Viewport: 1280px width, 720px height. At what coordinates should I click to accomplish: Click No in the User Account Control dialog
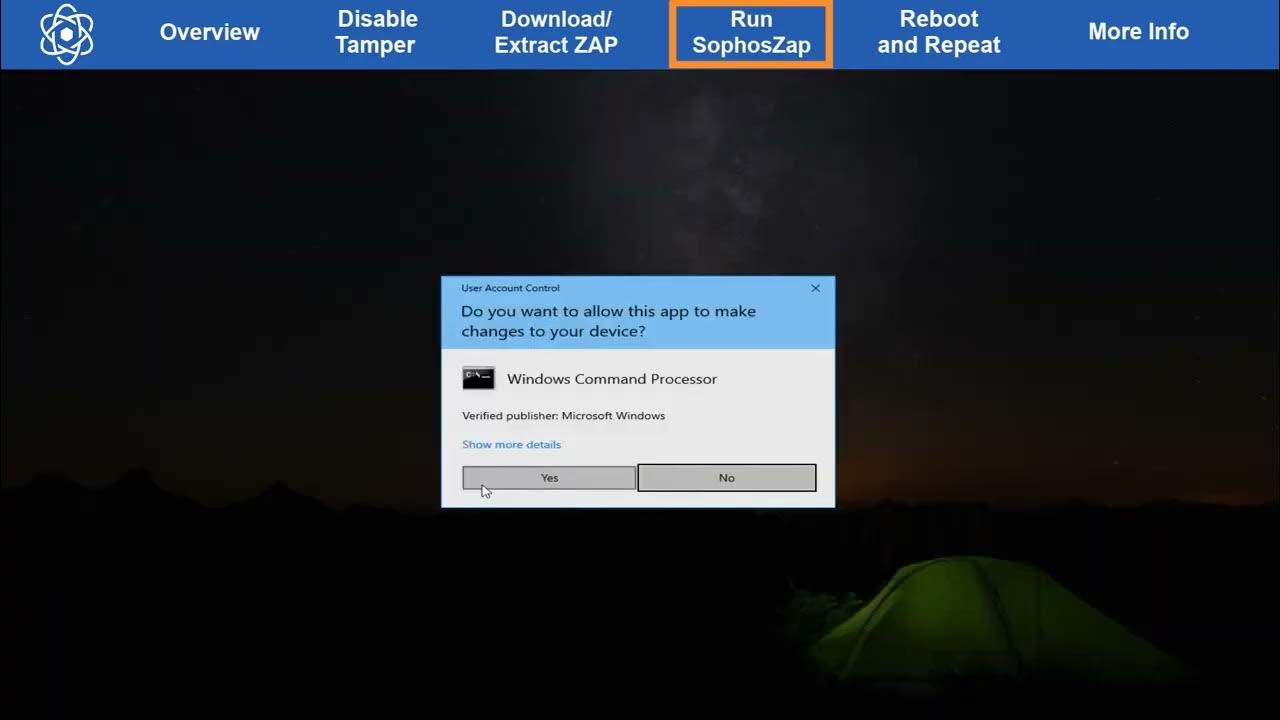[x=727, y=478]
